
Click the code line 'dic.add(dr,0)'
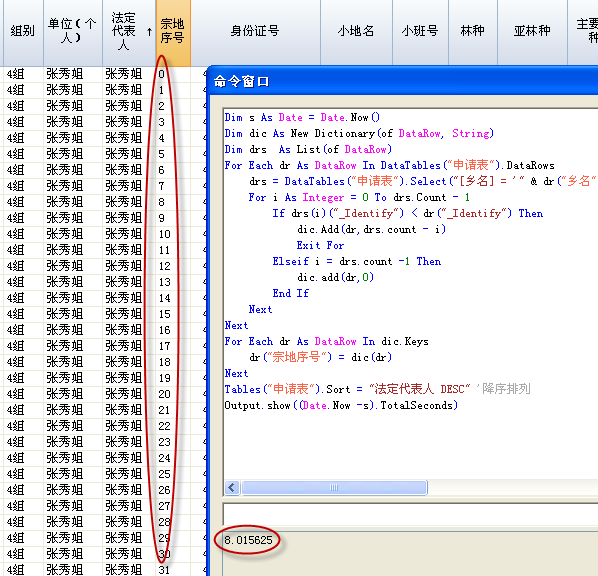[x=335, y=277]
